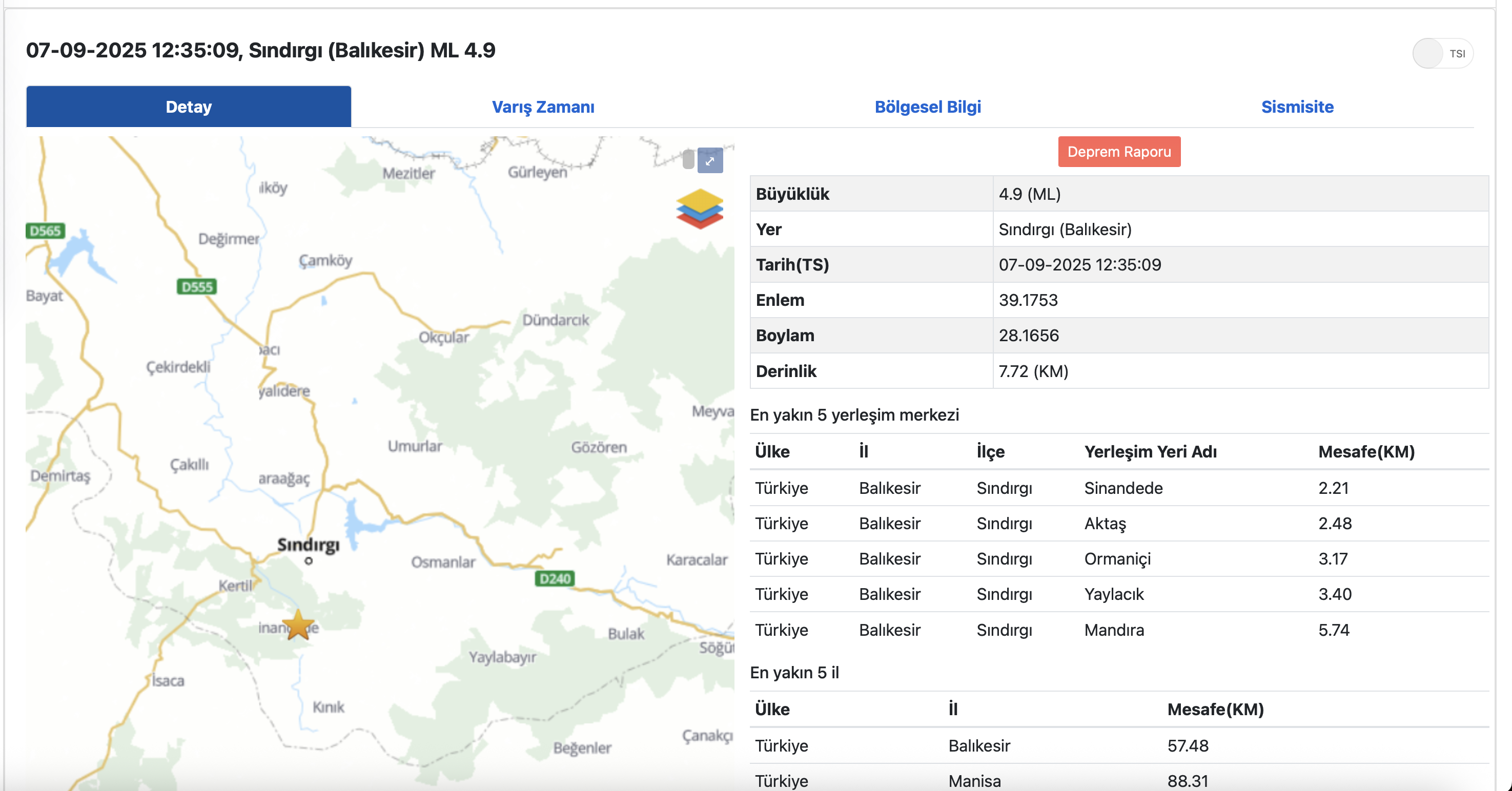Click the Karacalar label on map
Image resolution: width=1512 pixels, height=791 pixels.
[x=696, y=560]
